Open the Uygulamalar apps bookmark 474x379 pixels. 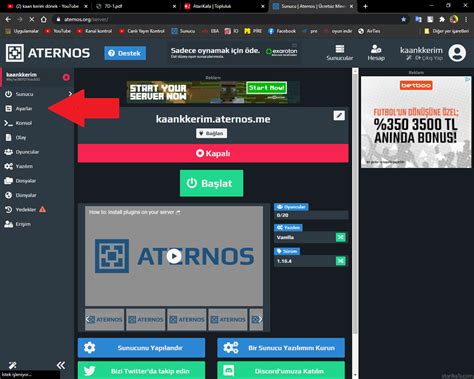tap(22, 31)
